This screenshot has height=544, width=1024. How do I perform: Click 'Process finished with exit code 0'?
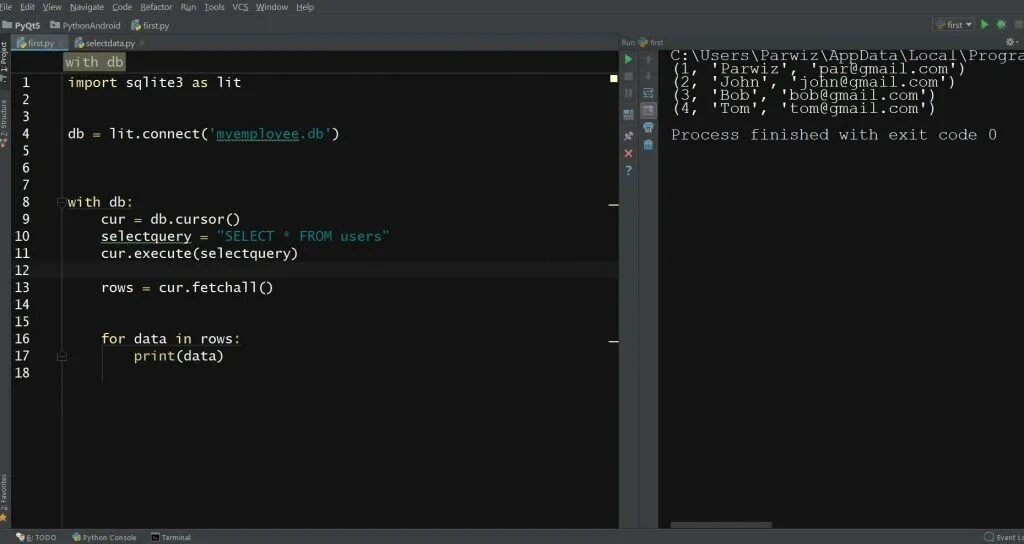click(834, 135)
